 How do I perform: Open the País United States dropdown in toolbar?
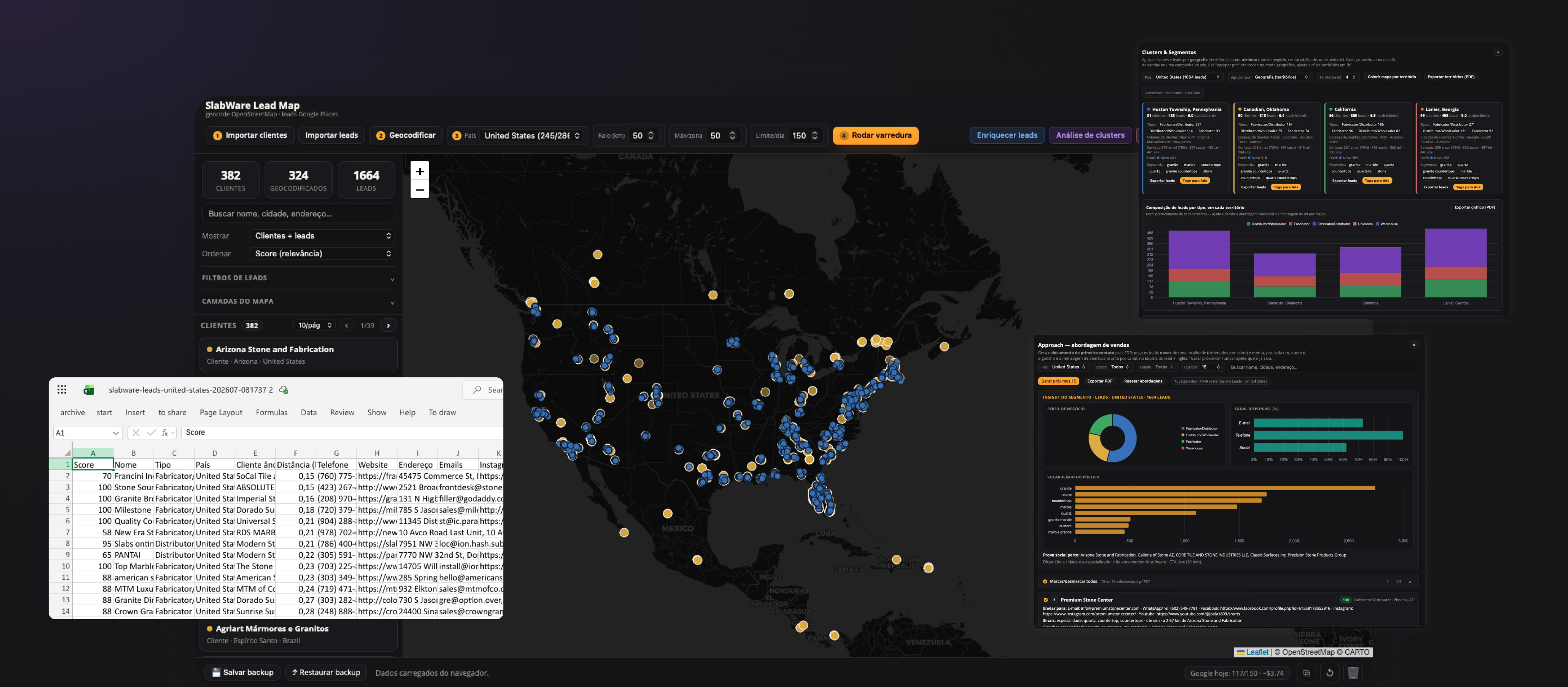click(533, 136)
